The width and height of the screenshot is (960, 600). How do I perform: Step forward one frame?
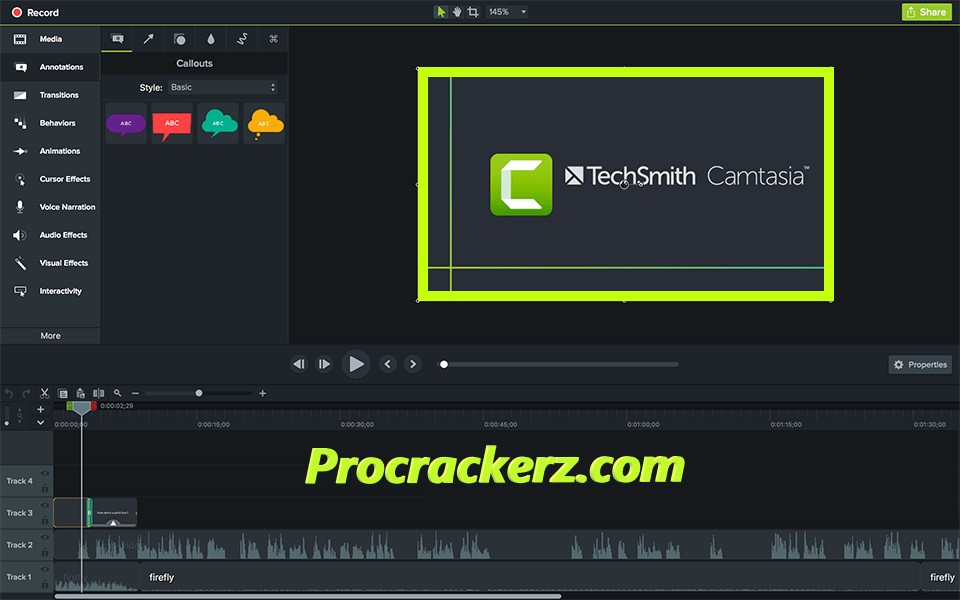[x=324, y=364]
